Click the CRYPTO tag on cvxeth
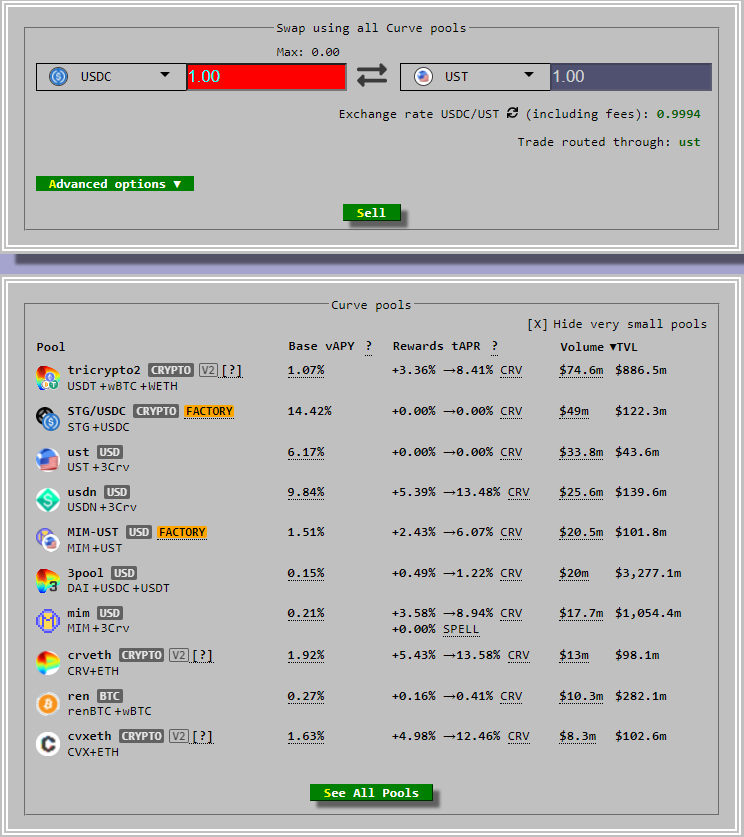The height and width of the screenshot is (837, 744). pos(141,737)
